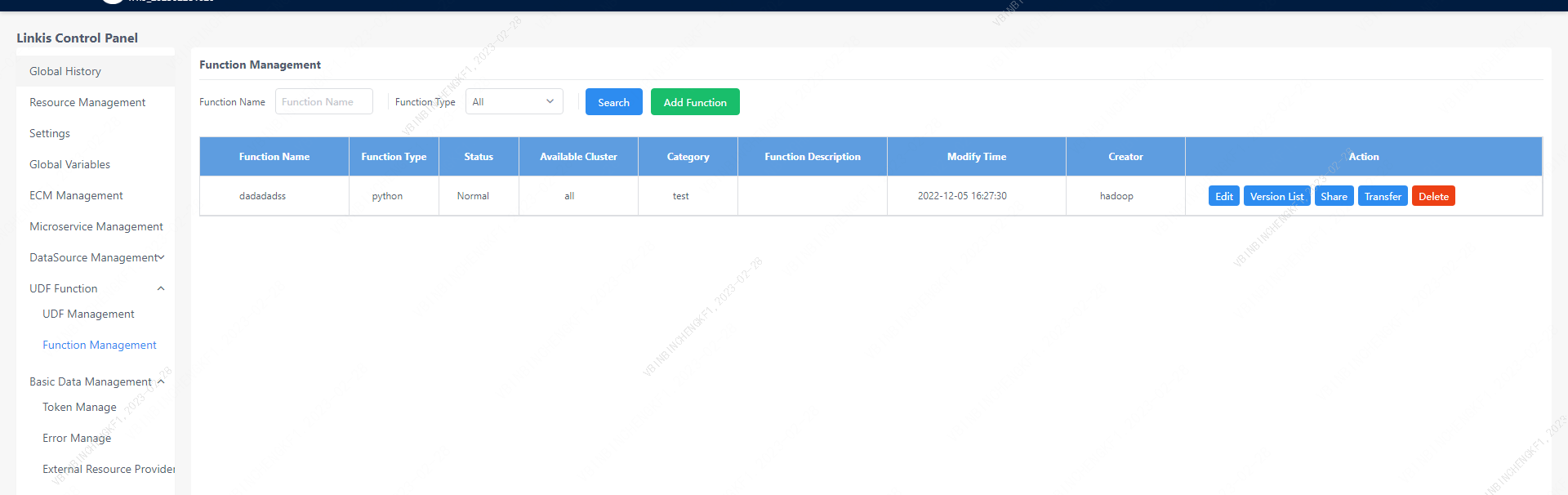Open the Function Type dropdown

point(514,102)
